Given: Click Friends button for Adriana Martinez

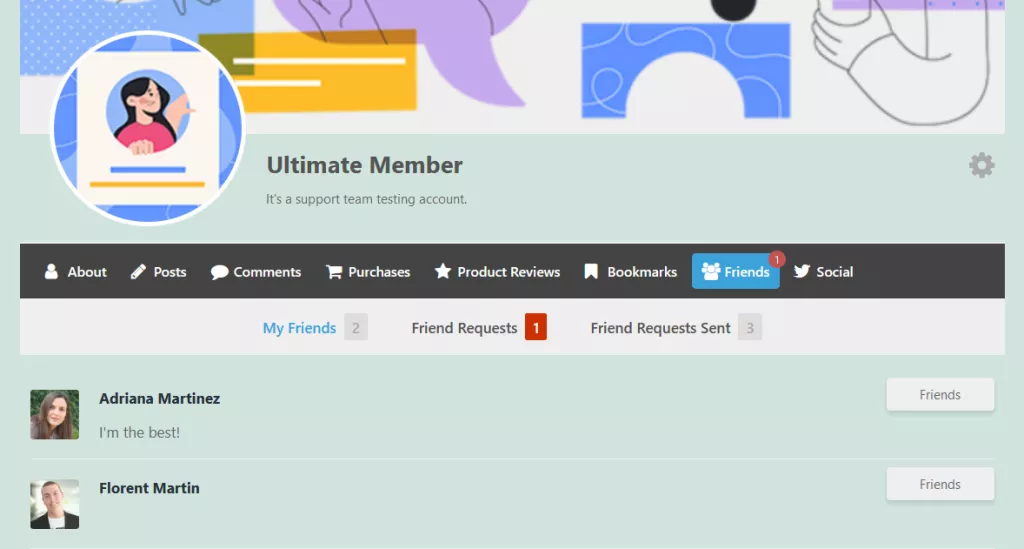Looking at the screenshot, I should 939,395.
